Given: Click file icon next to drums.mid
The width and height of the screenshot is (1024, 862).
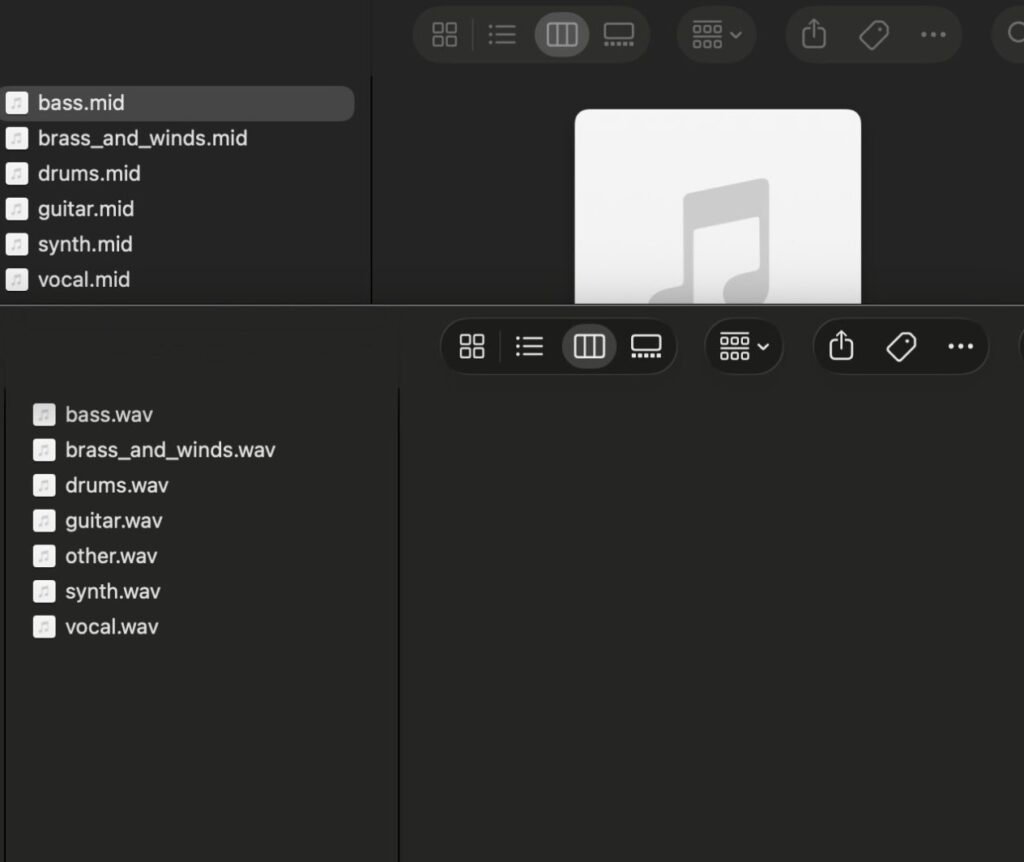Looking at the screenshot, I should tap(17, 174).
